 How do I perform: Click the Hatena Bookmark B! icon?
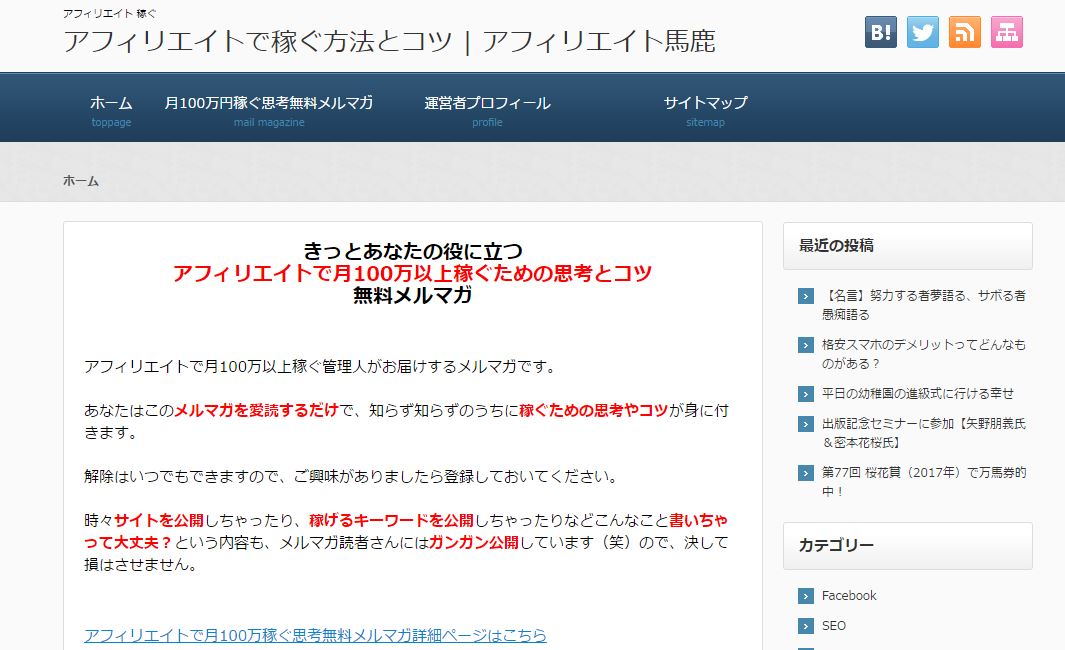point(881,32)
